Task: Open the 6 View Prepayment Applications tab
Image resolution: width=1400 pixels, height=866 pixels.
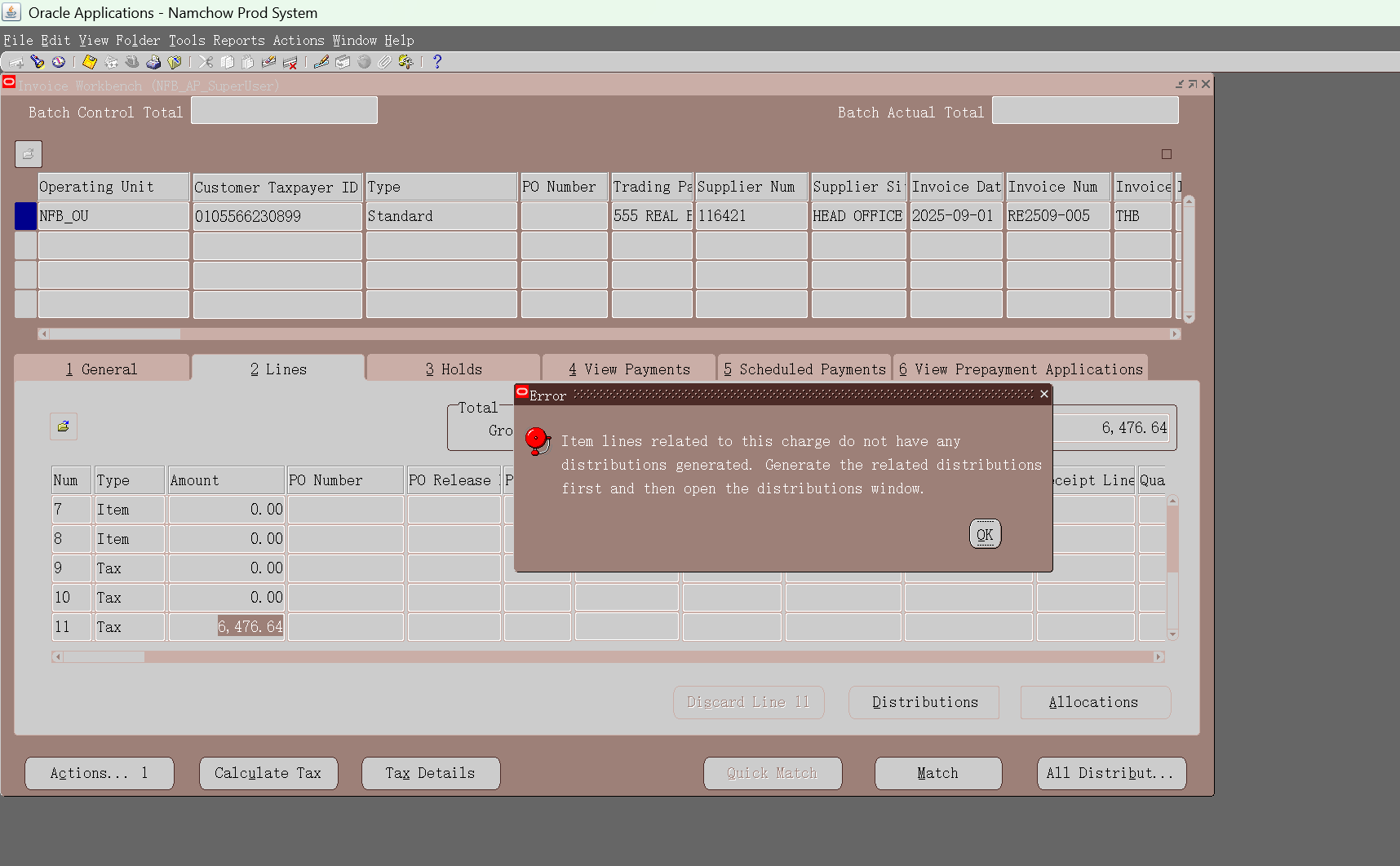Action: [x=1021, y=369]
